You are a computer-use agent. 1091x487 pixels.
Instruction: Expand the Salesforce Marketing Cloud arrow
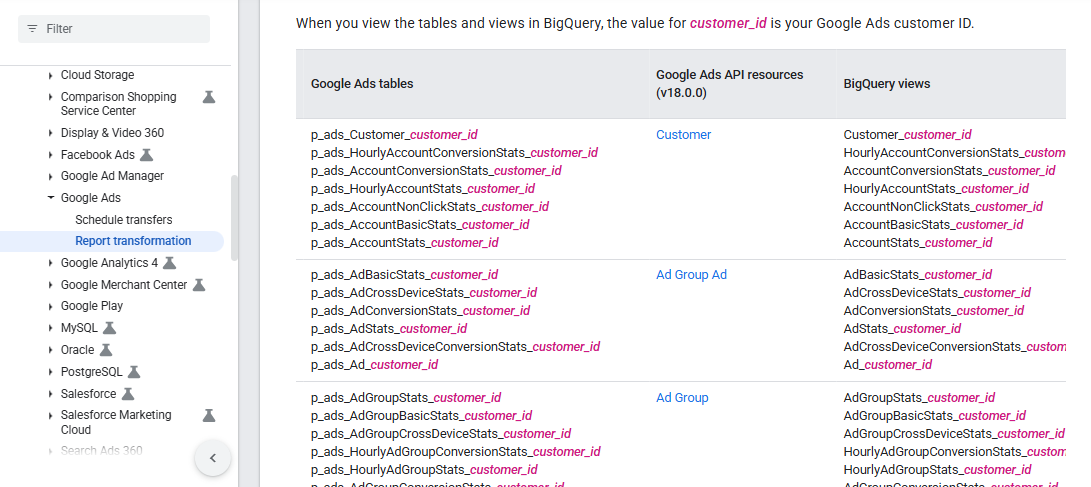(50, 415)
